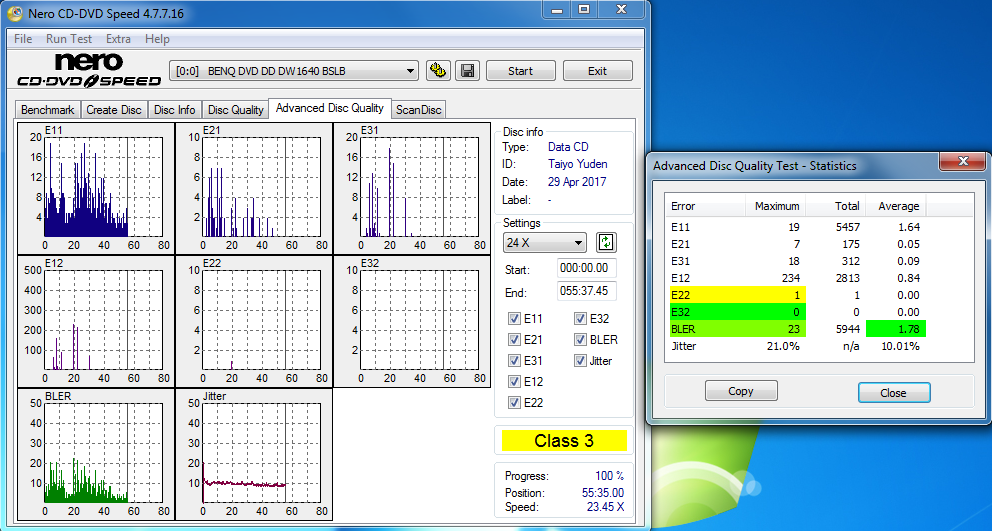Click the E22 error graph
992x531 pixels.
pos(254,322)
